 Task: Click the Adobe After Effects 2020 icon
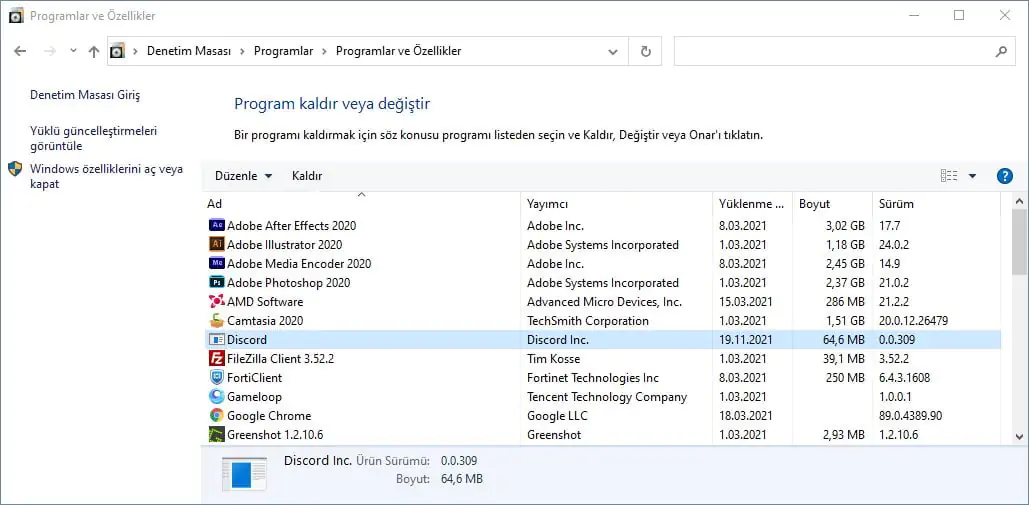coord(217,226)
